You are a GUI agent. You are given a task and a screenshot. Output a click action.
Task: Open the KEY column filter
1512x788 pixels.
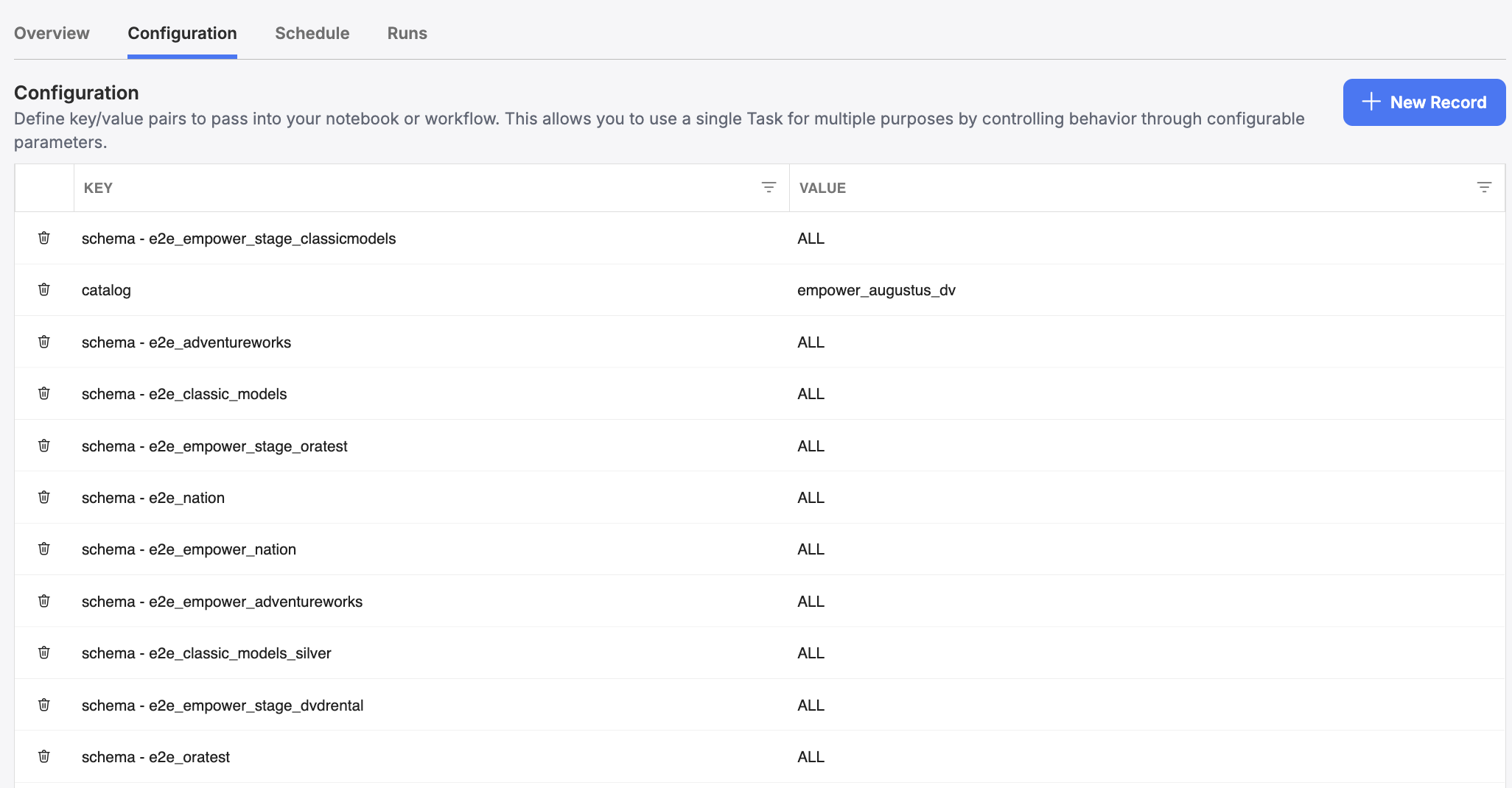(x=769, y=188)
